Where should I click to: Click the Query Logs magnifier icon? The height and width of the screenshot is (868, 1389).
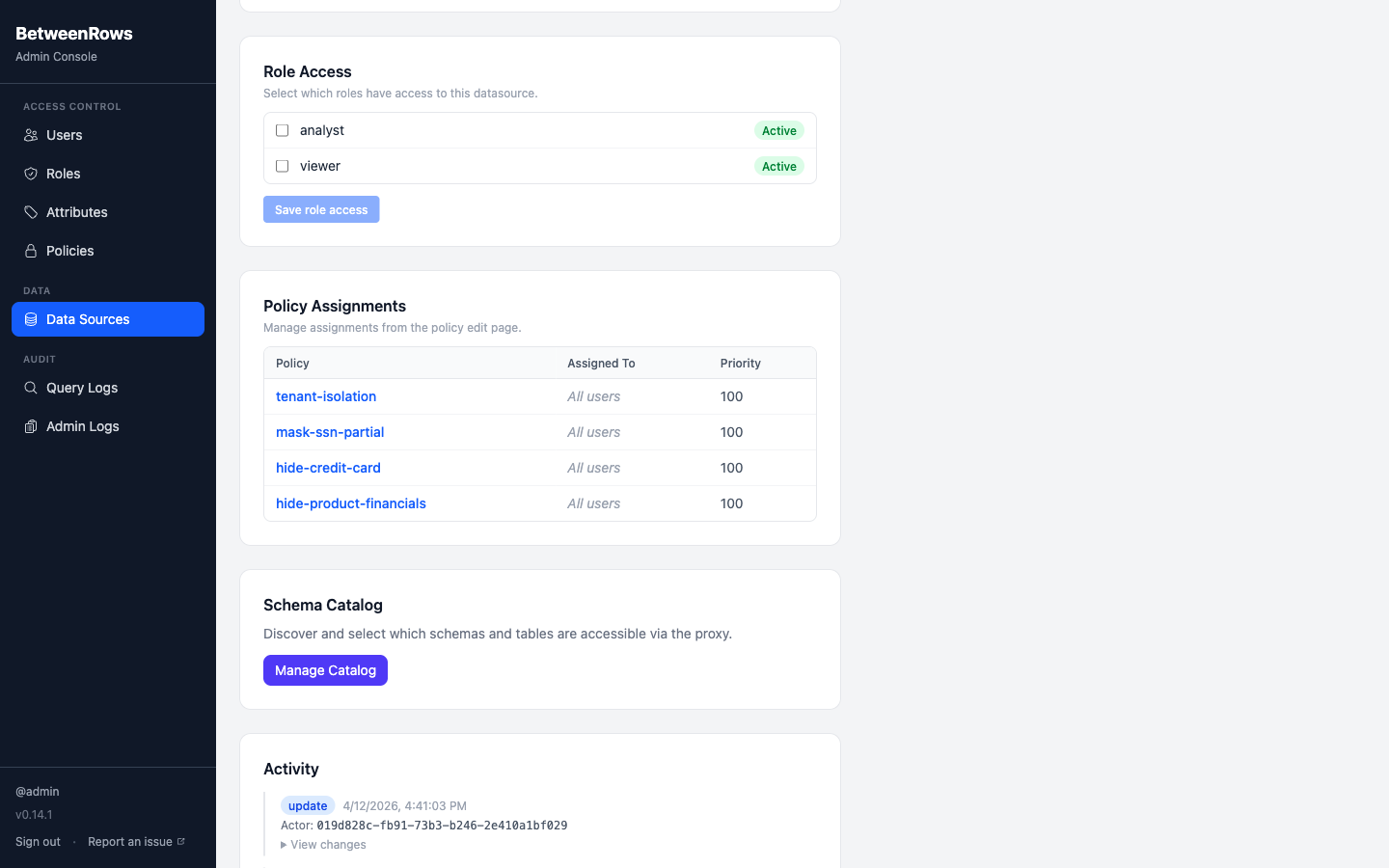[x=31, y=388]
